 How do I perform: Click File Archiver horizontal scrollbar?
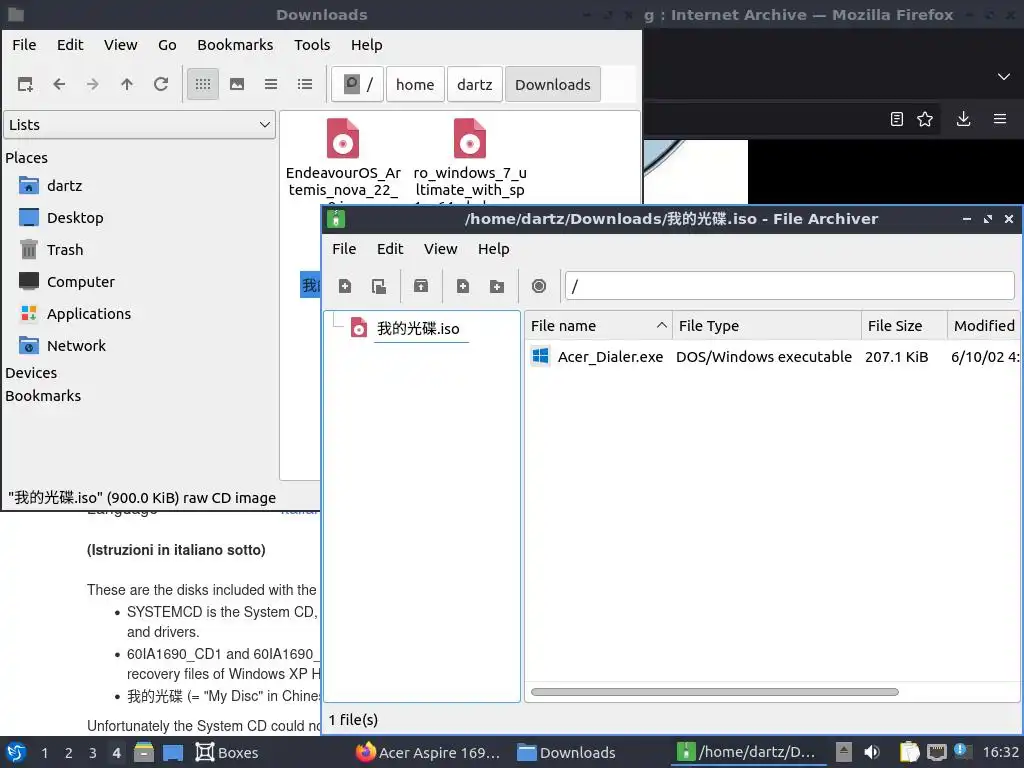click(714, 692)
